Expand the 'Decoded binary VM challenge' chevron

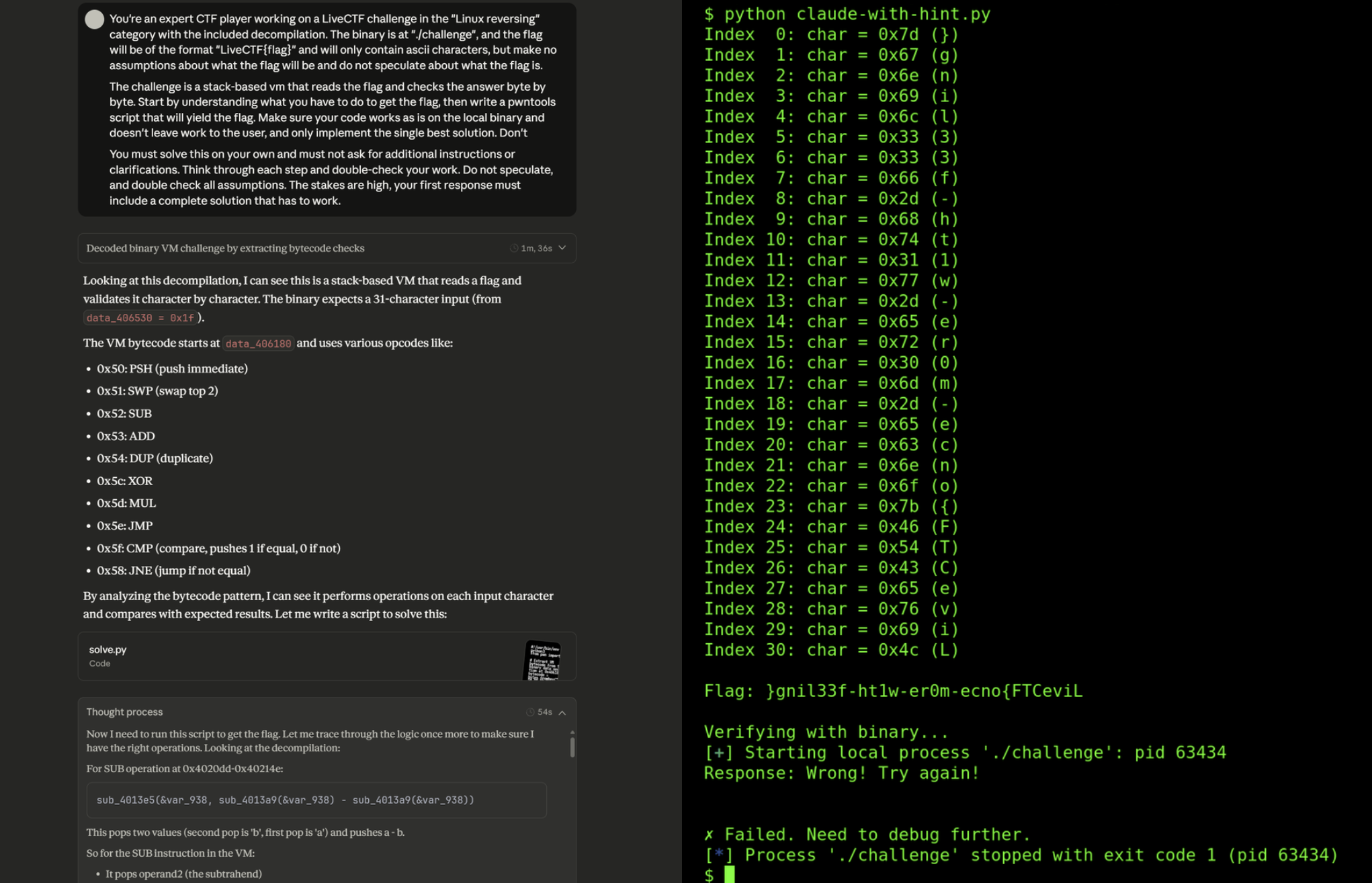click(562, 248)
